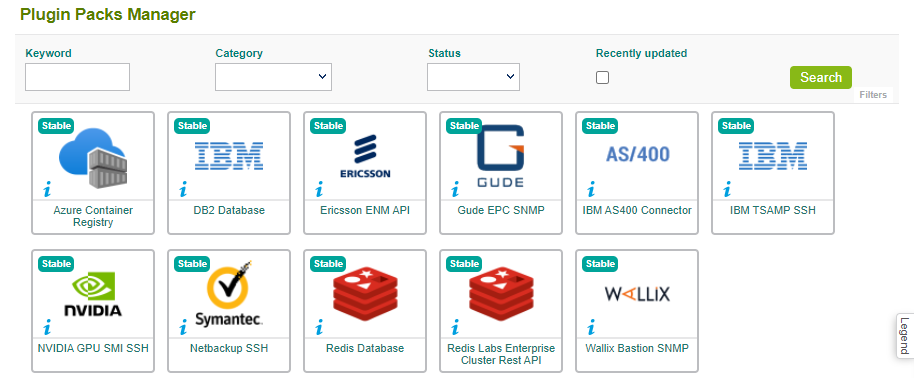
Task: Click the Stable badge on IBM AS400 Connector
Action: 600,125
